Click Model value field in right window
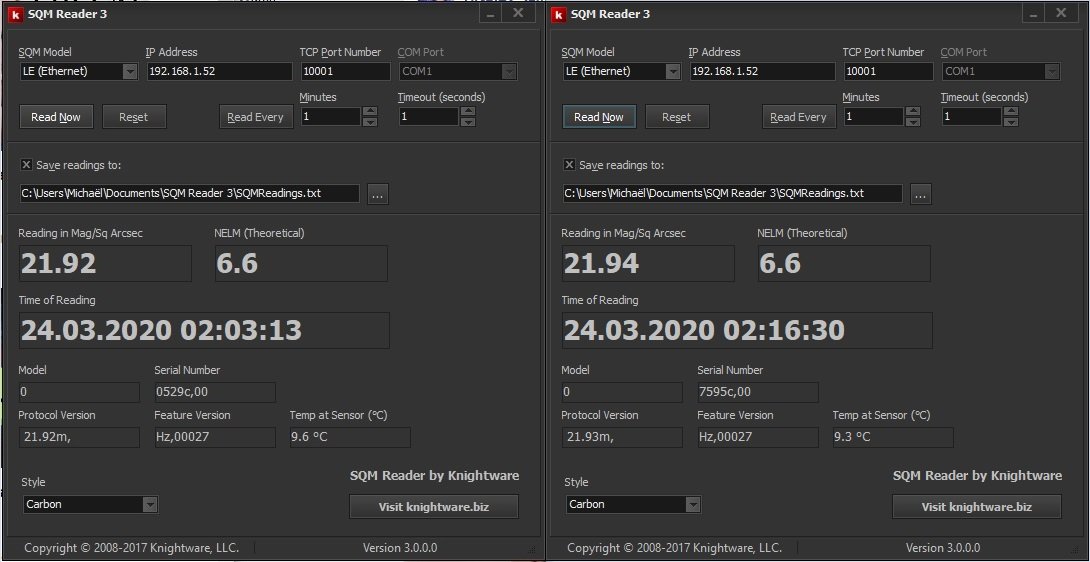1090x562 pixels. 622,392
